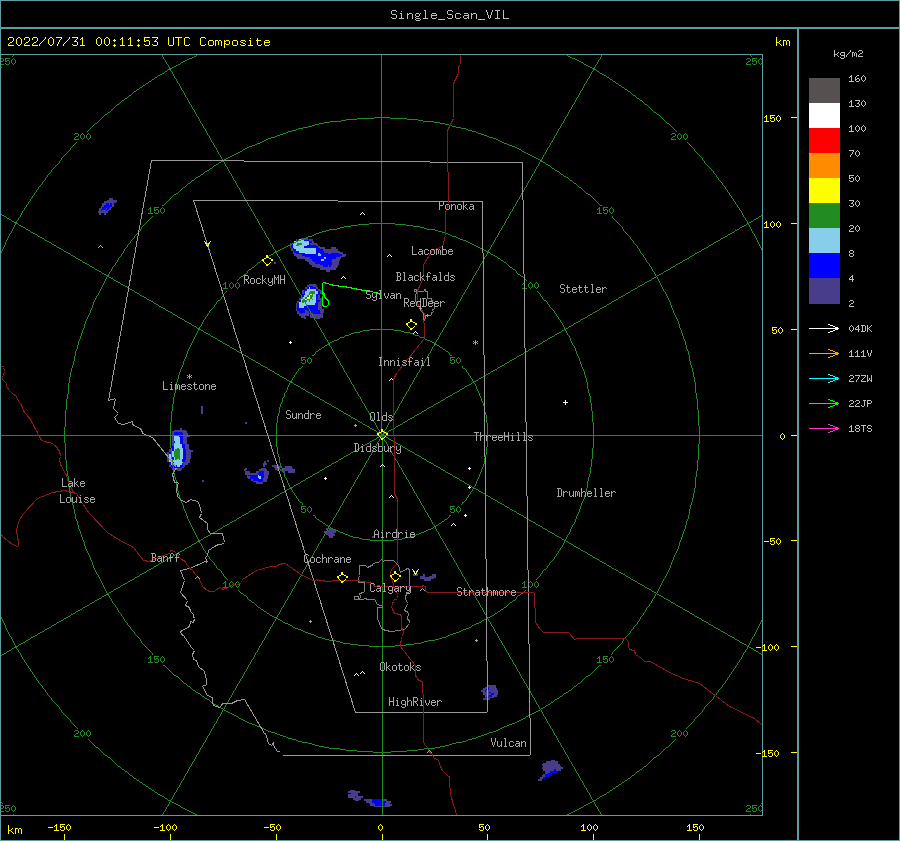Click the white 04DK arrow in legend
Screen dimensions: 900x841
[x=824, y=328]
